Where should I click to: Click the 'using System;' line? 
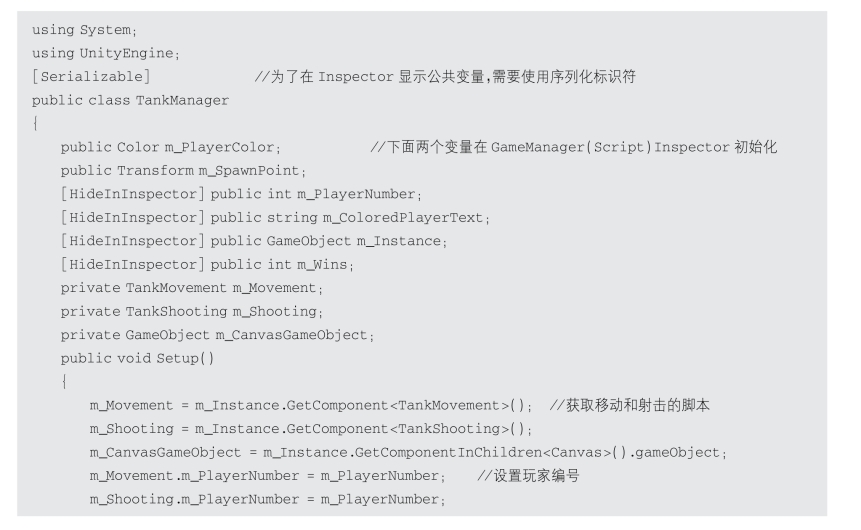(x=84, y=30)
